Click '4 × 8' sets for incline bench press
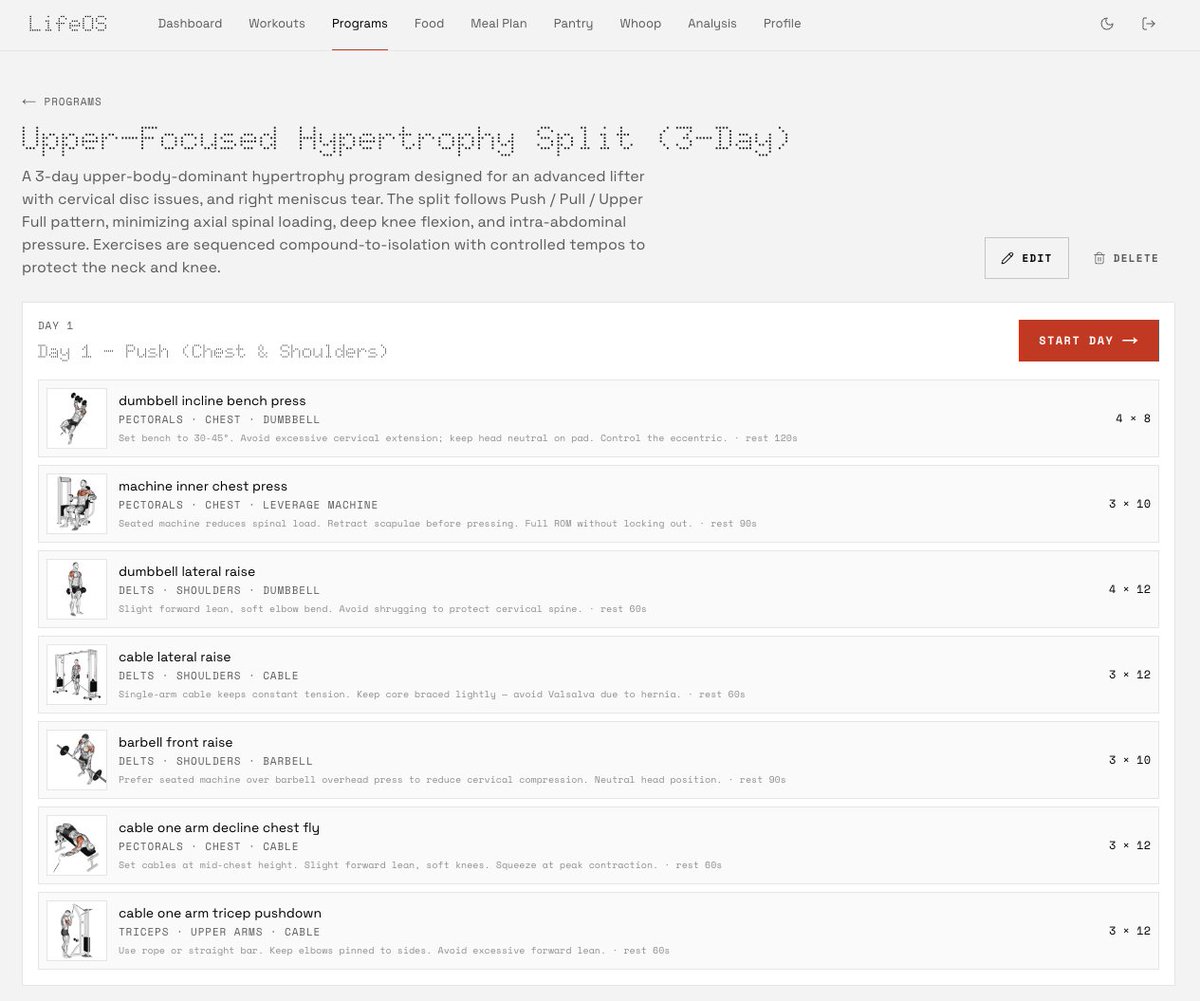The image size is (1200, 1001). [x=1133, y=419]
